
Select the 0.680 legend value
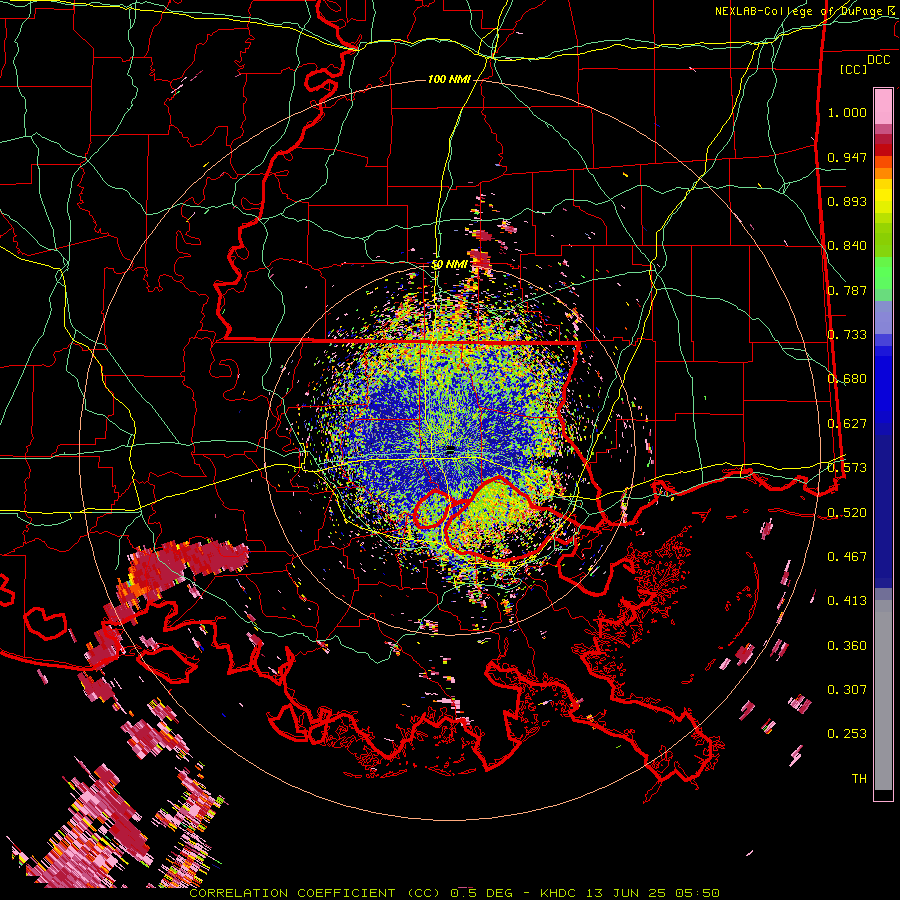(x=847, y=379)
